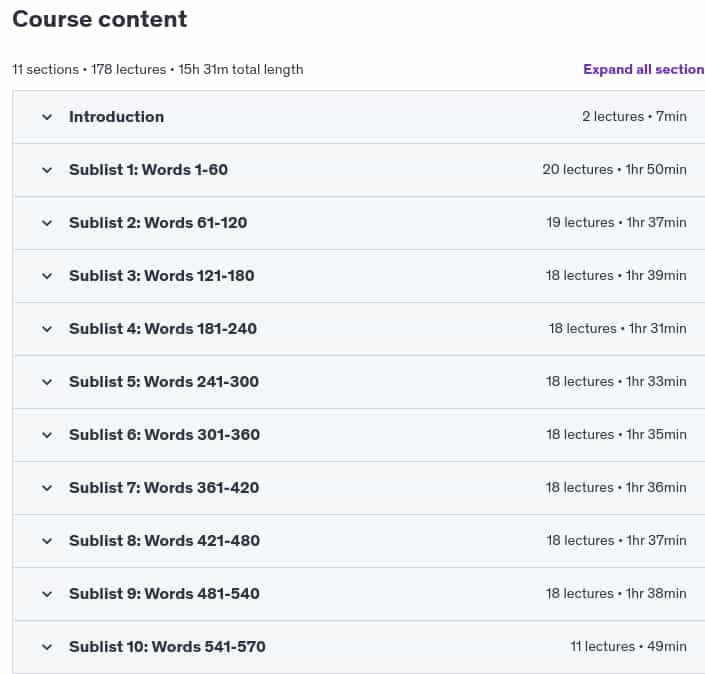Screen dimensions: 705x674
Task: Click 18 lectures • 1hr 35min text
Action: tap(616, 435)
